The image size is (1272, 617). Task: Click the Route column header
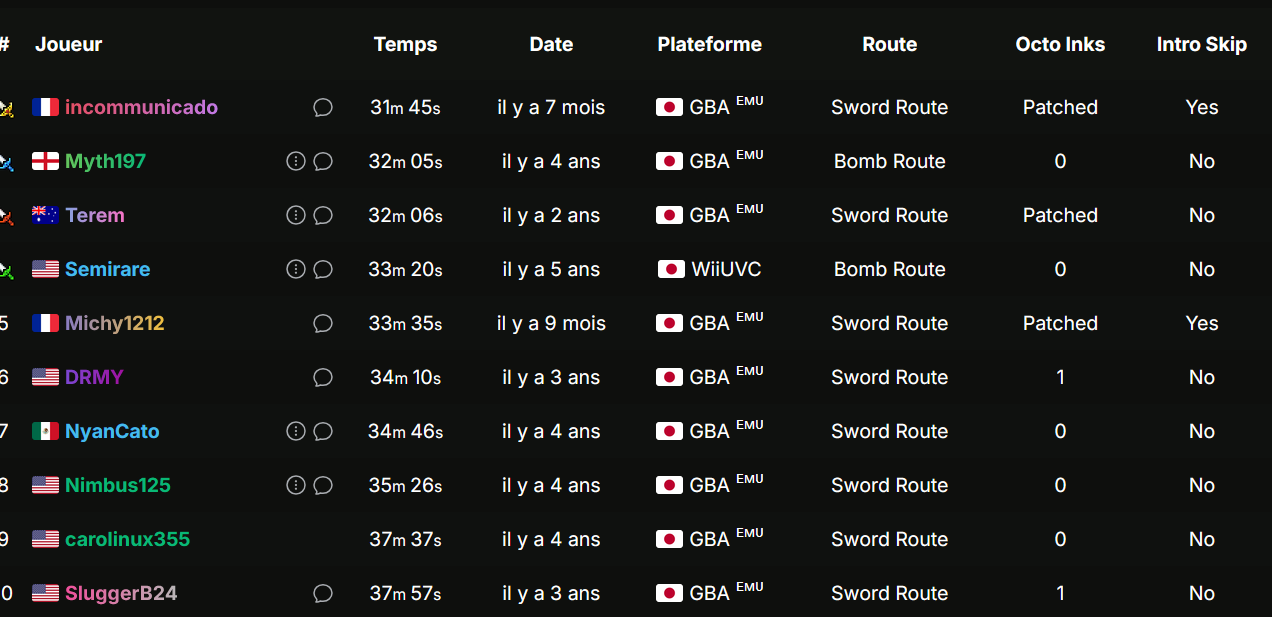pyautogui.click(x=889, y=44)
